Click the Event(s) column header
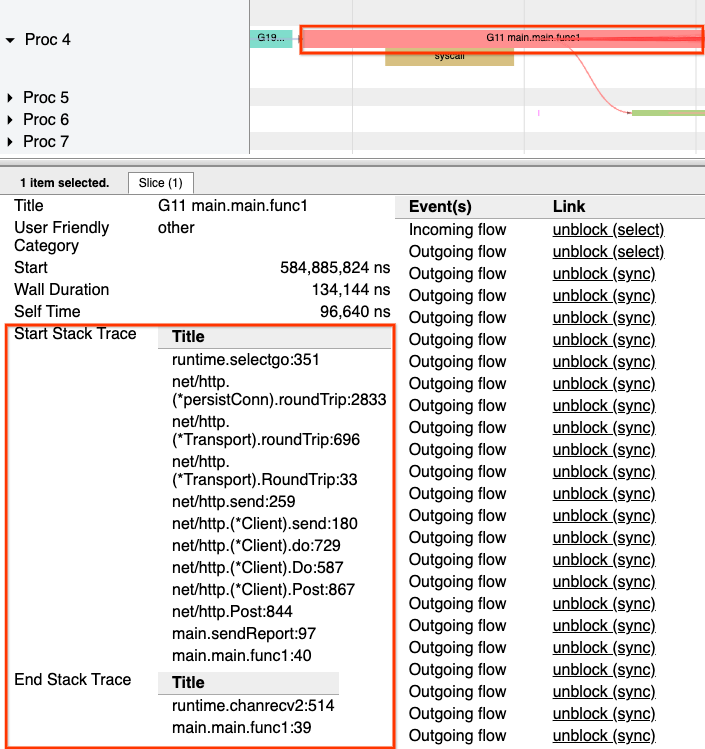Screen dimensions: 705x749 point(440,206)
